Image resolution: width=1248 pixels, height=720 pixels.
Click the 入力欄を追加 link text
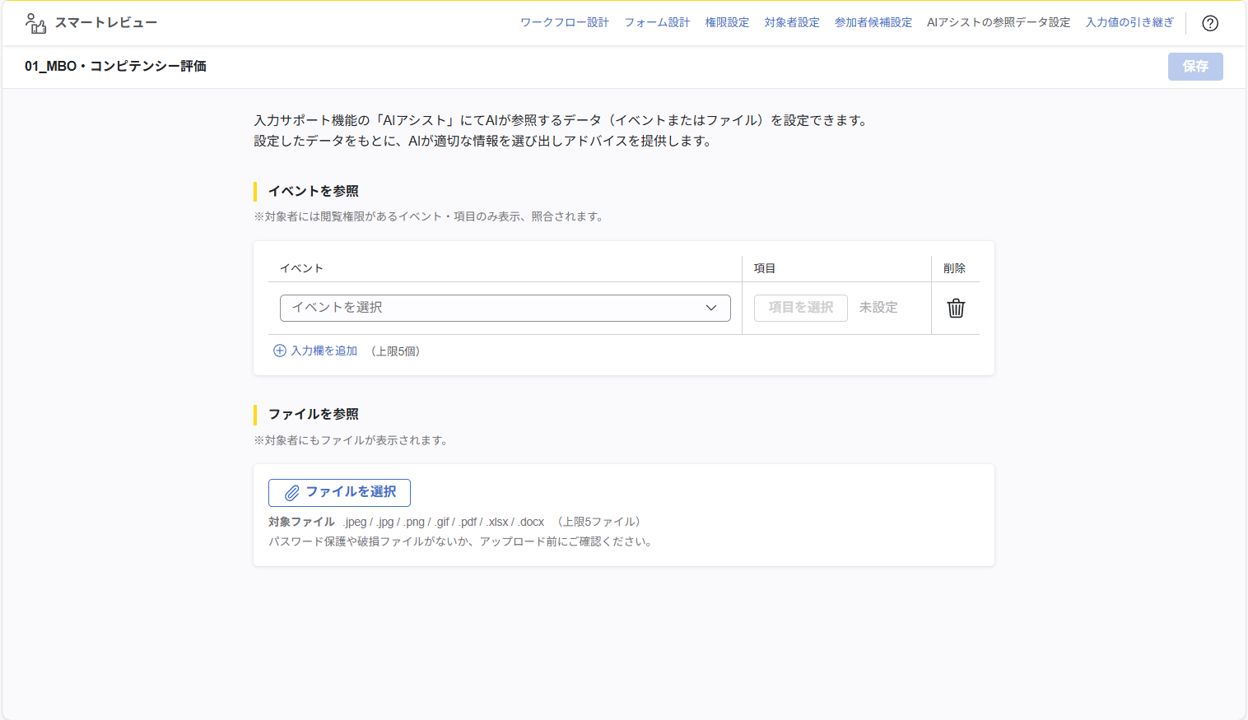324,351
